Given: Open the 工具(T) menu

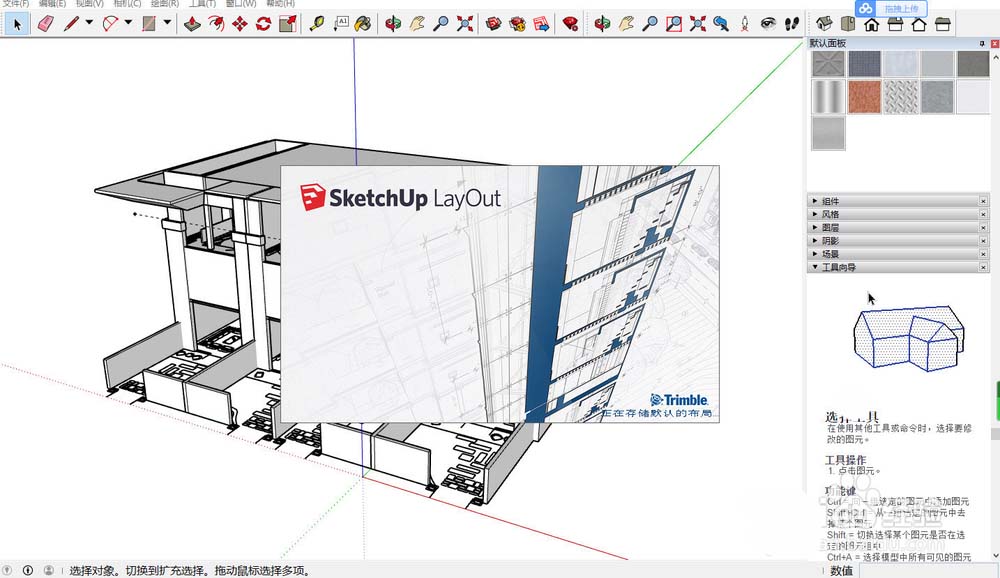Looking at the screenshot, I should click(x=202, y=3).
